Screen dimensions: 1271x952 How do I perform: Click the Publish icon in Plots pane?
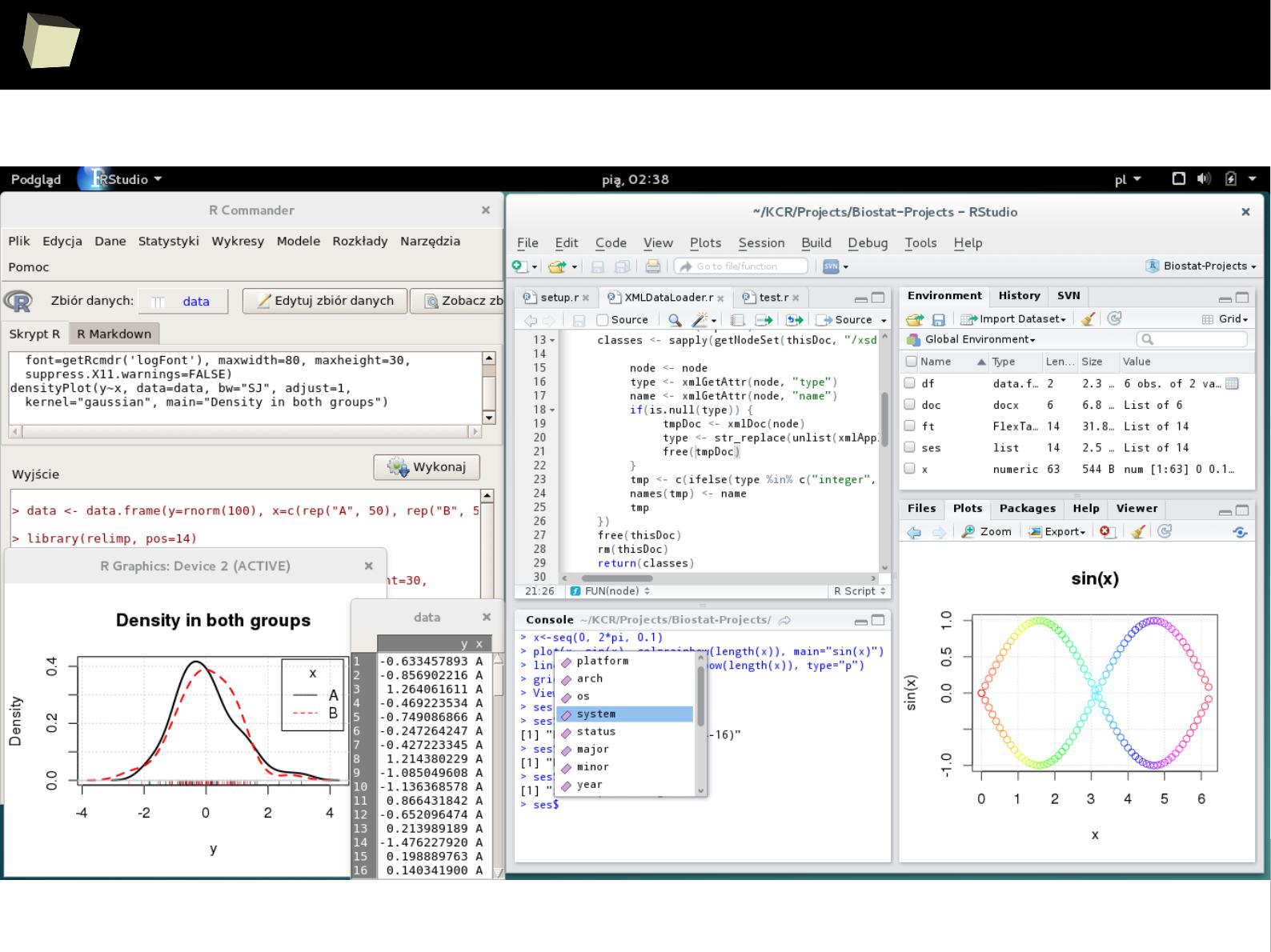(x=1240, y=532)
